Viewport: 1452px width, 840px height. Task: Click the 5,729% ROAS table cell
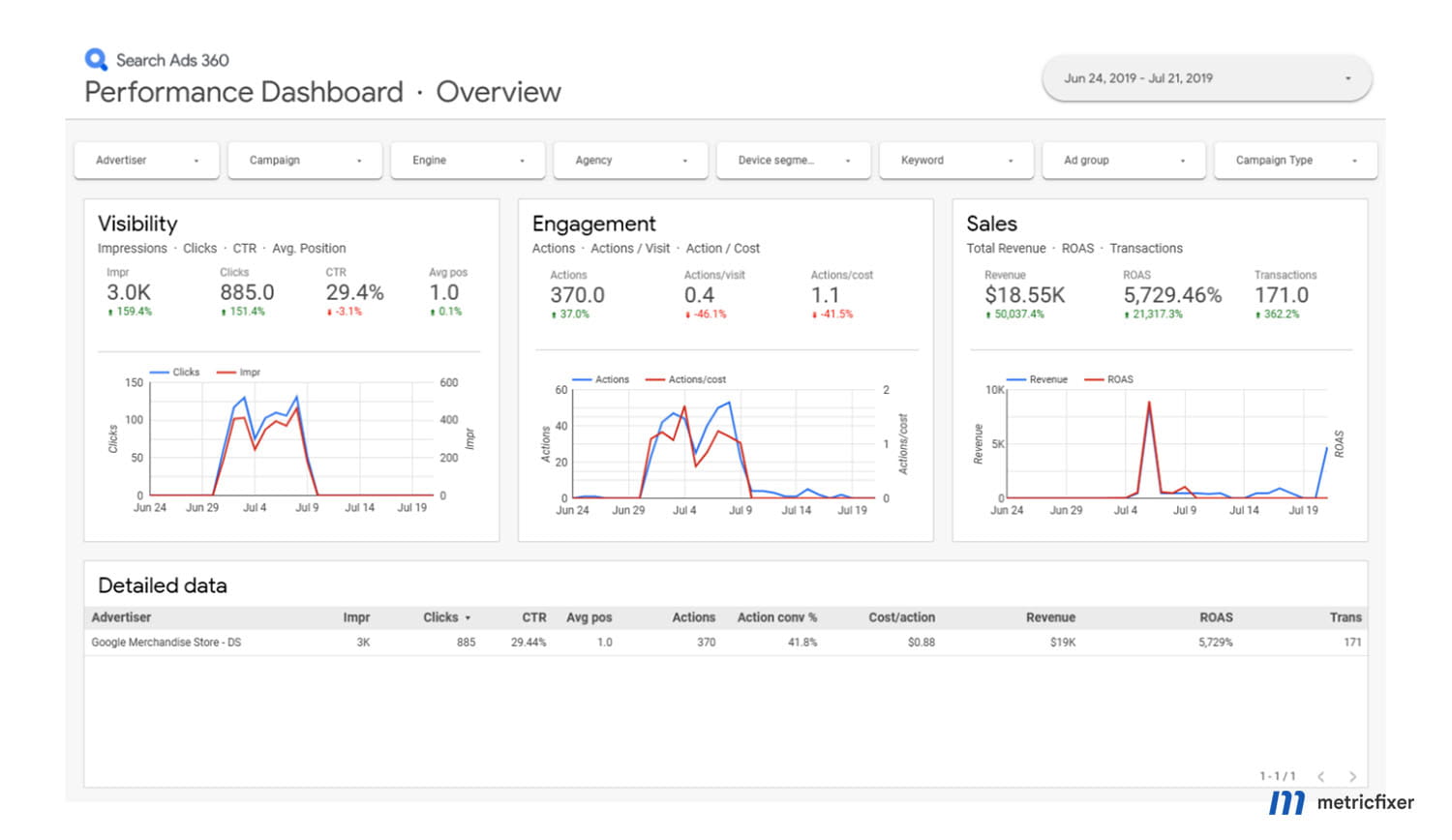point(1216,643)
